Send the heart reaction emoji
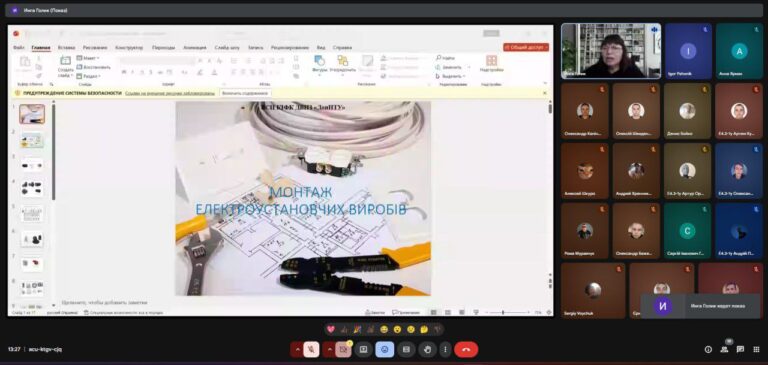 tap(331, 329)
